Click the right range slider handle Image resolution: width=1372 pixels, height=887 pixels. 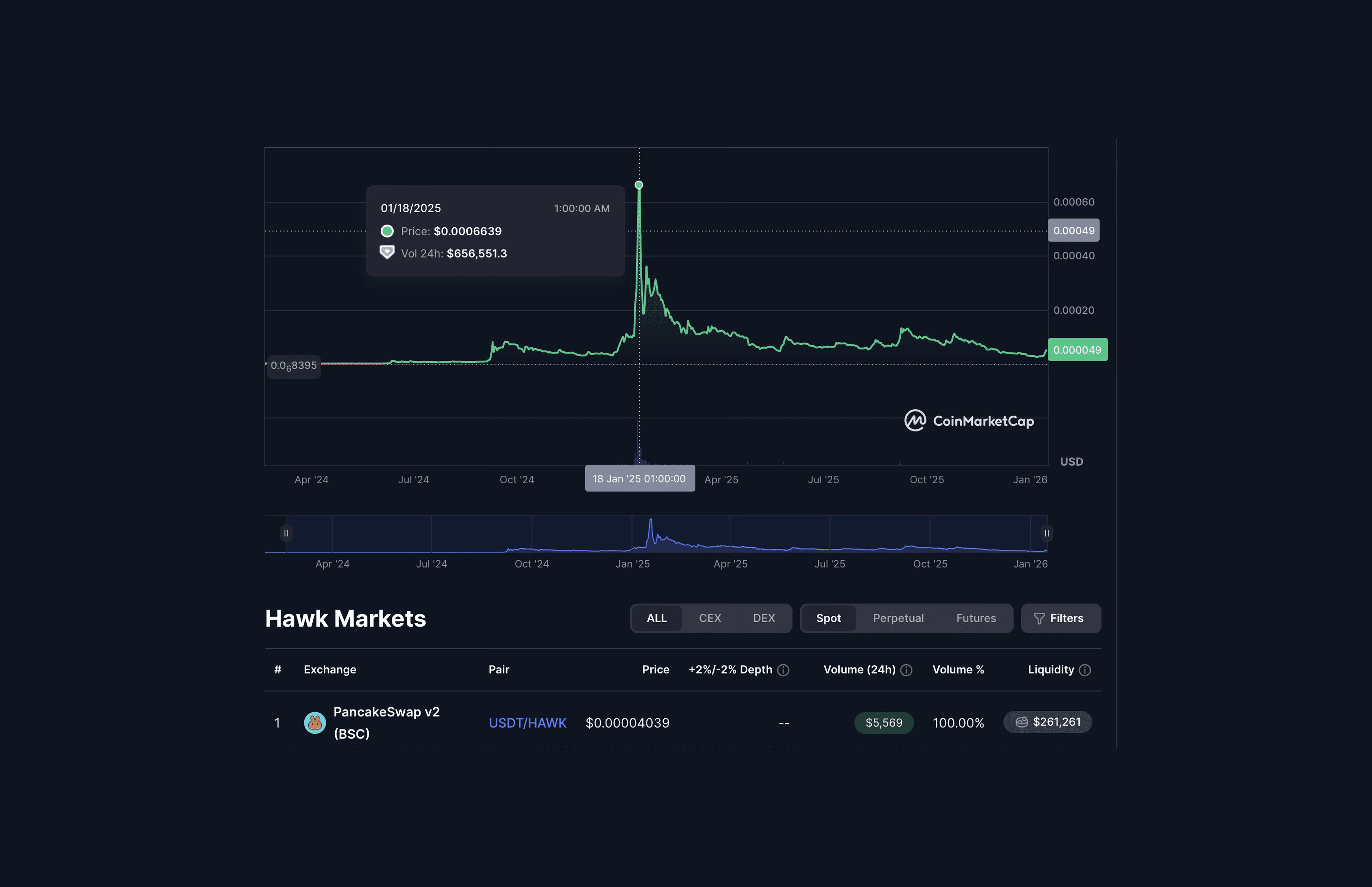[1047, 533]
